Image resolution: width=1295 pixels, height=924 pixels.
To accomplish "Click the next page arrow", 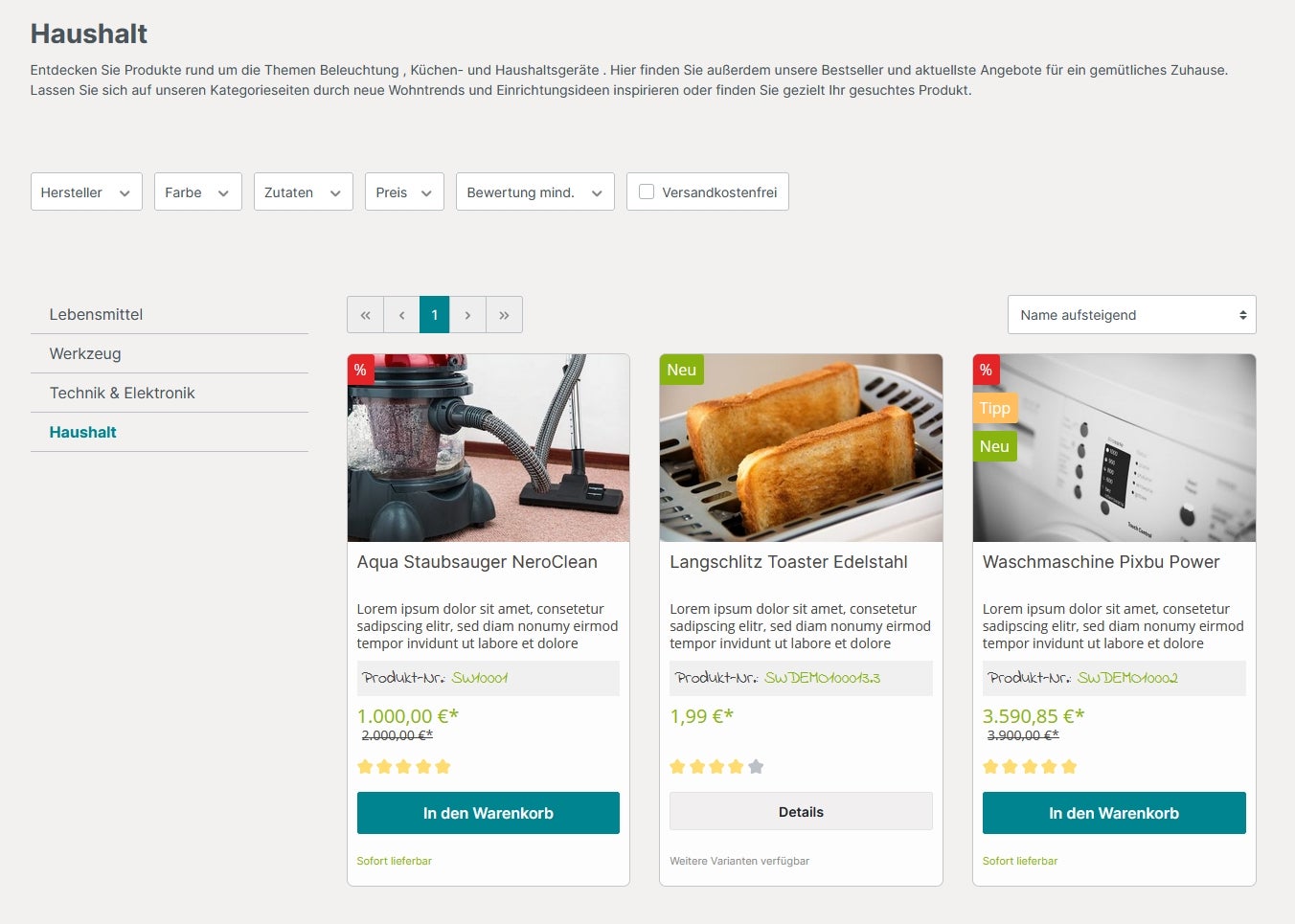I will click(467, 315).
